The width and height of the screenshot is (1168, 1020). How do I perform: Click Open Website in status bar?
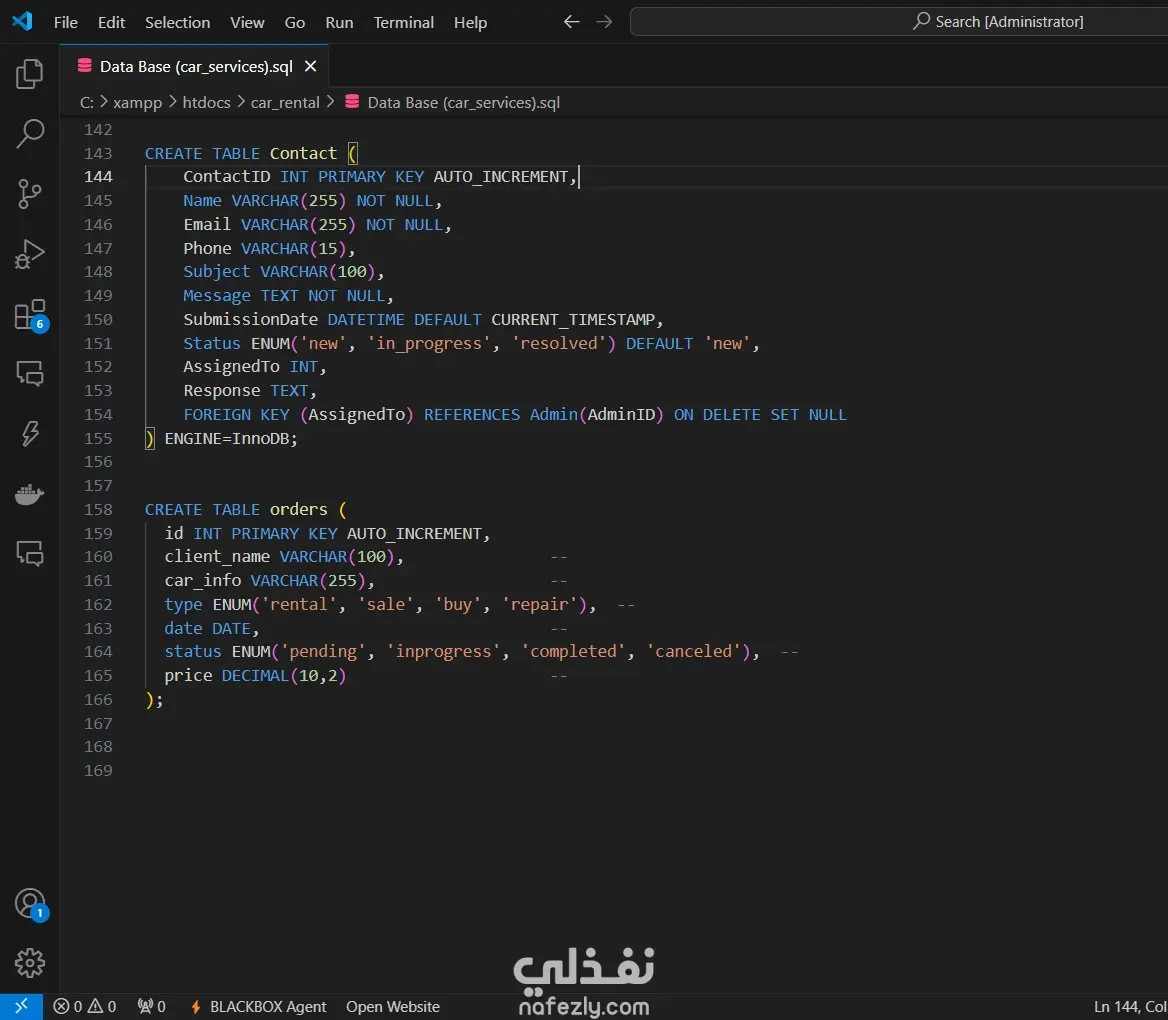(393, 1007)
